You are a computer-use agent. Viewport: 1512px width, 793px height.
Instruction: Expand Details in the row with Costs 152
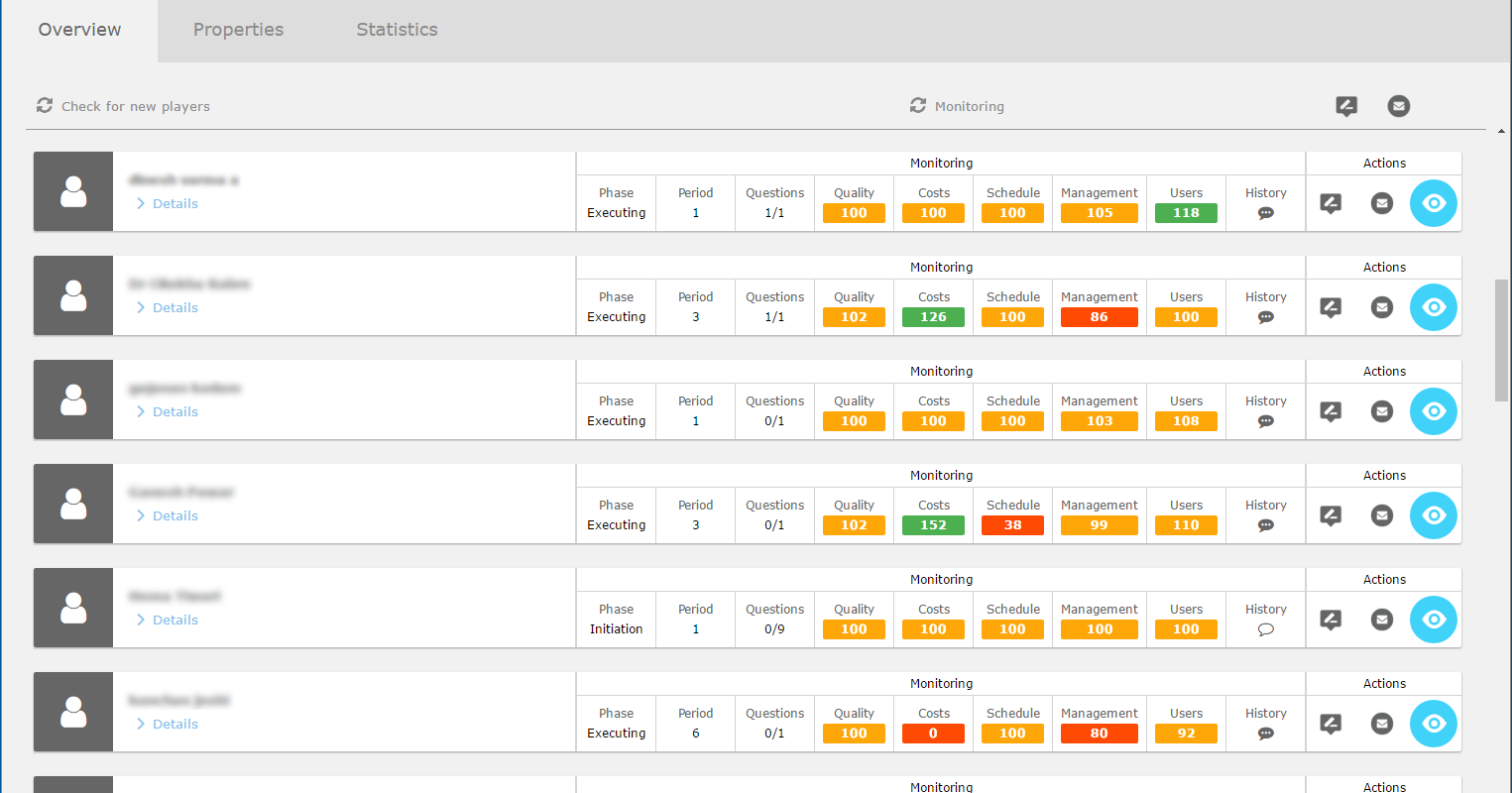pyautogui.click(x=168, y=515)
